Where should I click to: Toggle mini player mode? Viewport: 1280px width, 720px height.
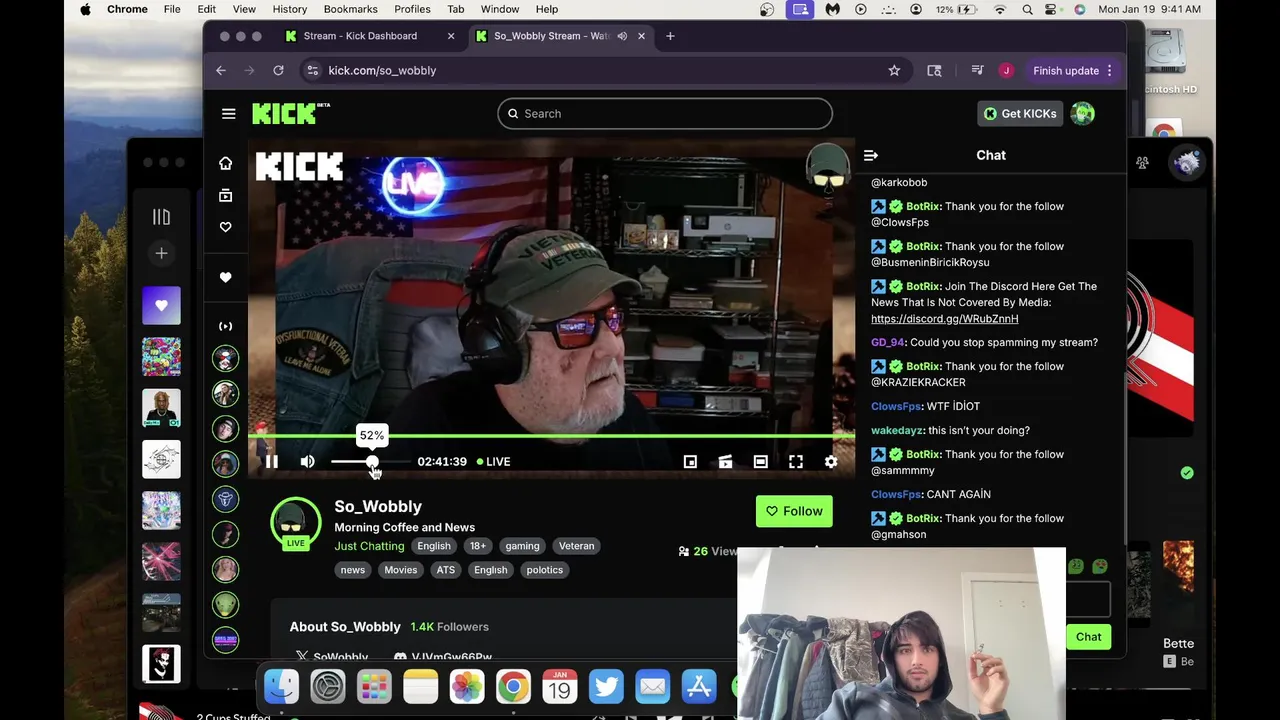click(x=690, y=461)
